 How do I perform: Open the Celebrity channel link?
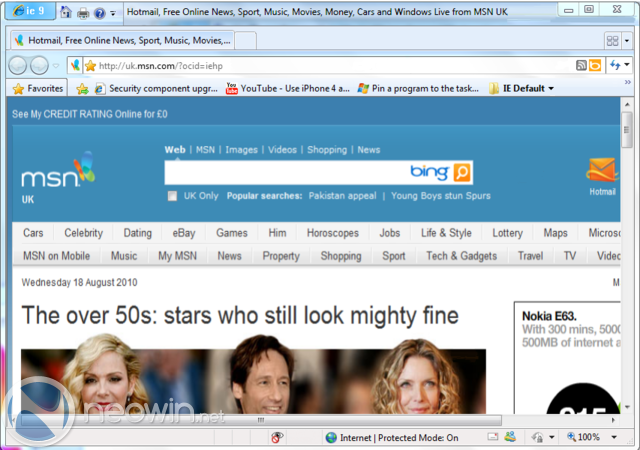(x=84, y=233)
